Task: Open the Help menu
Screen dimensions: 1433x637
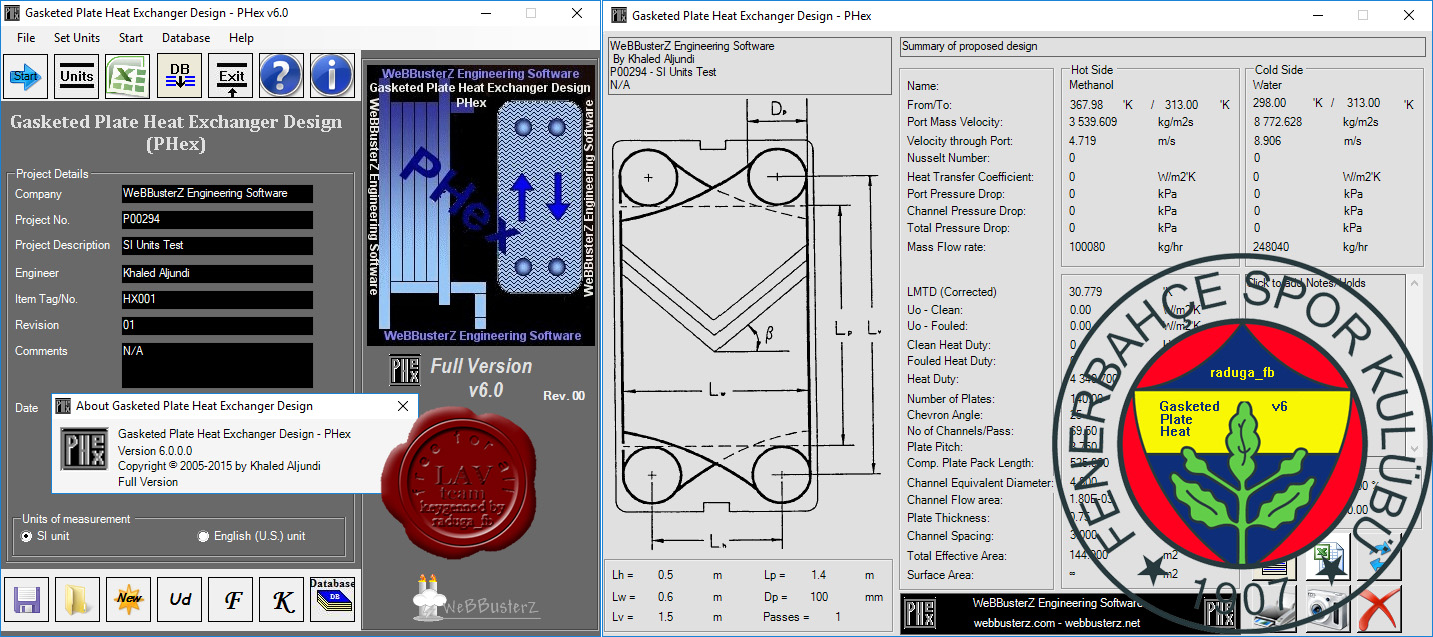Action: (241, 38)
